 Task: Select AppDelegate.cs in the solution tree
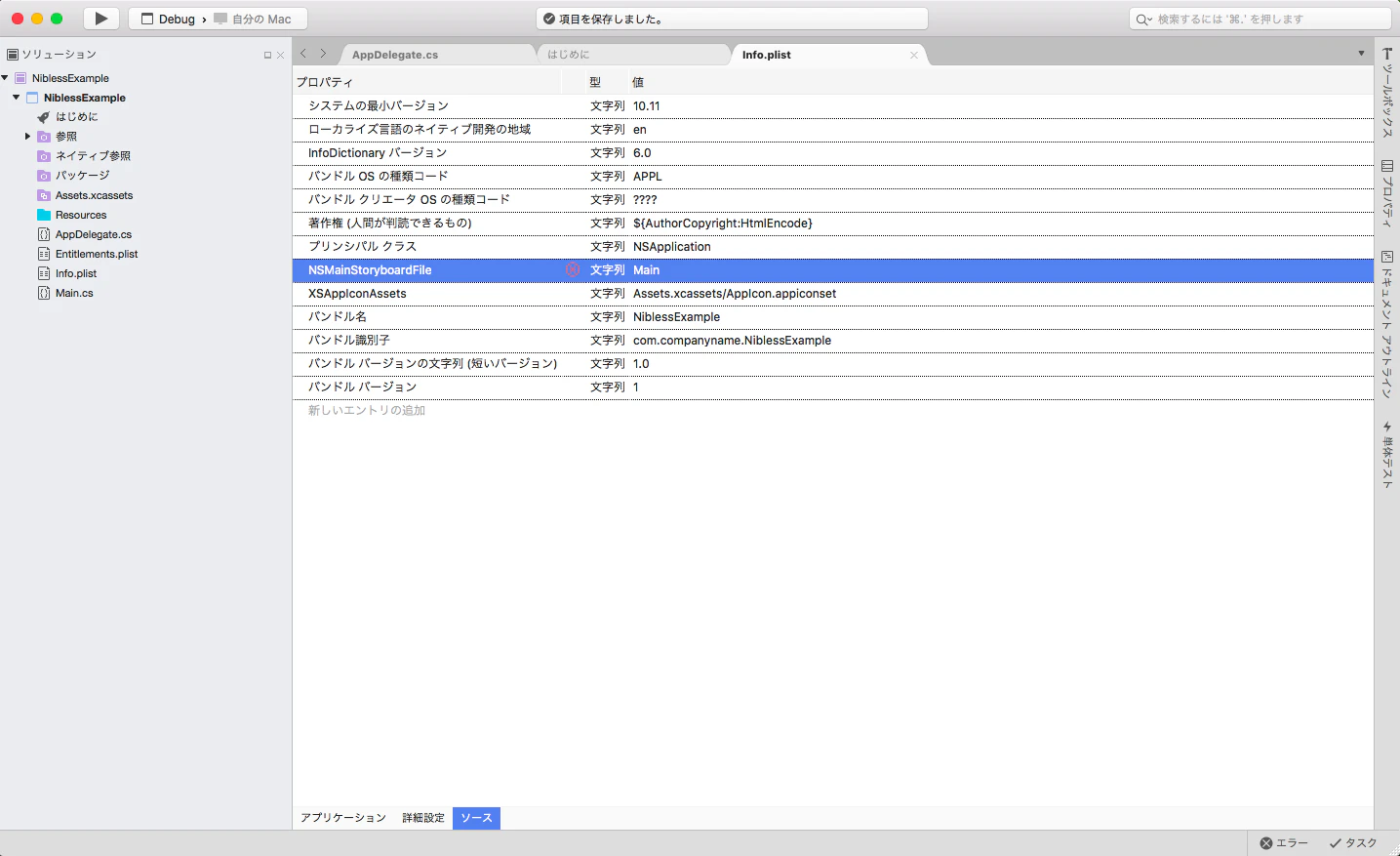tap(94, 234)
